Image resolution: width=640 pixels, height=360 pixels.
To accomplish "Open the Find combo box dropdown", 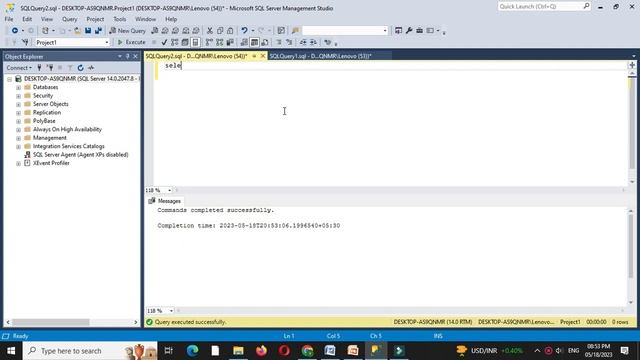I will coord(384,31).
